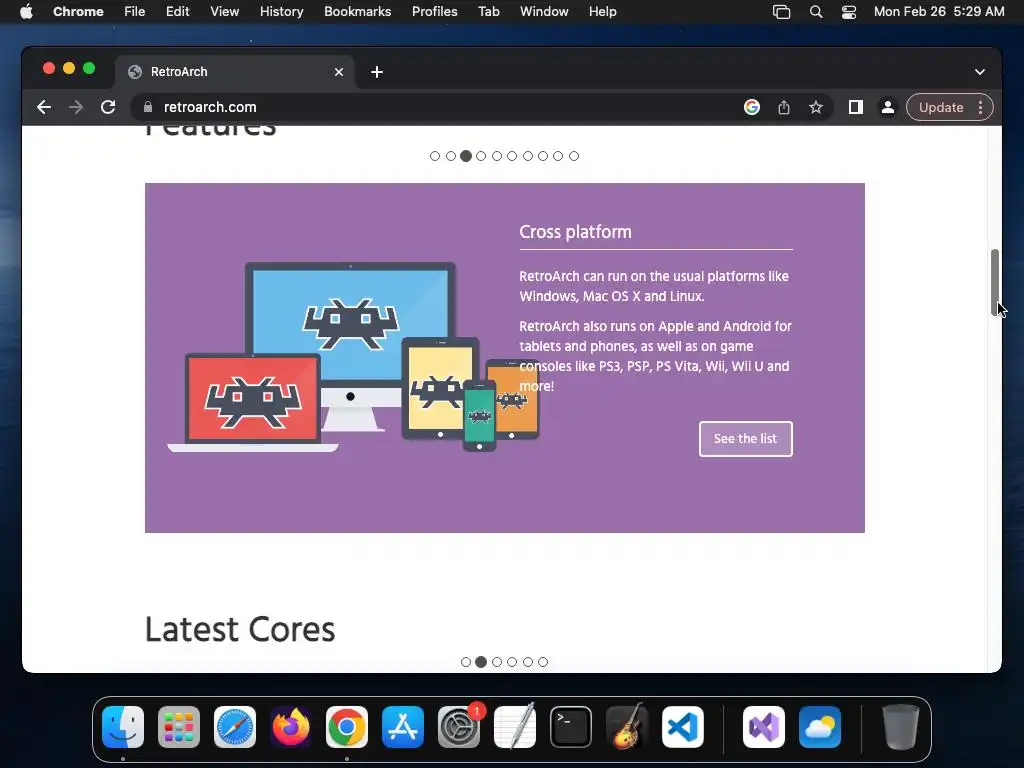Open Chrome side panel
1024x768 pixels.
coord(856,107)
